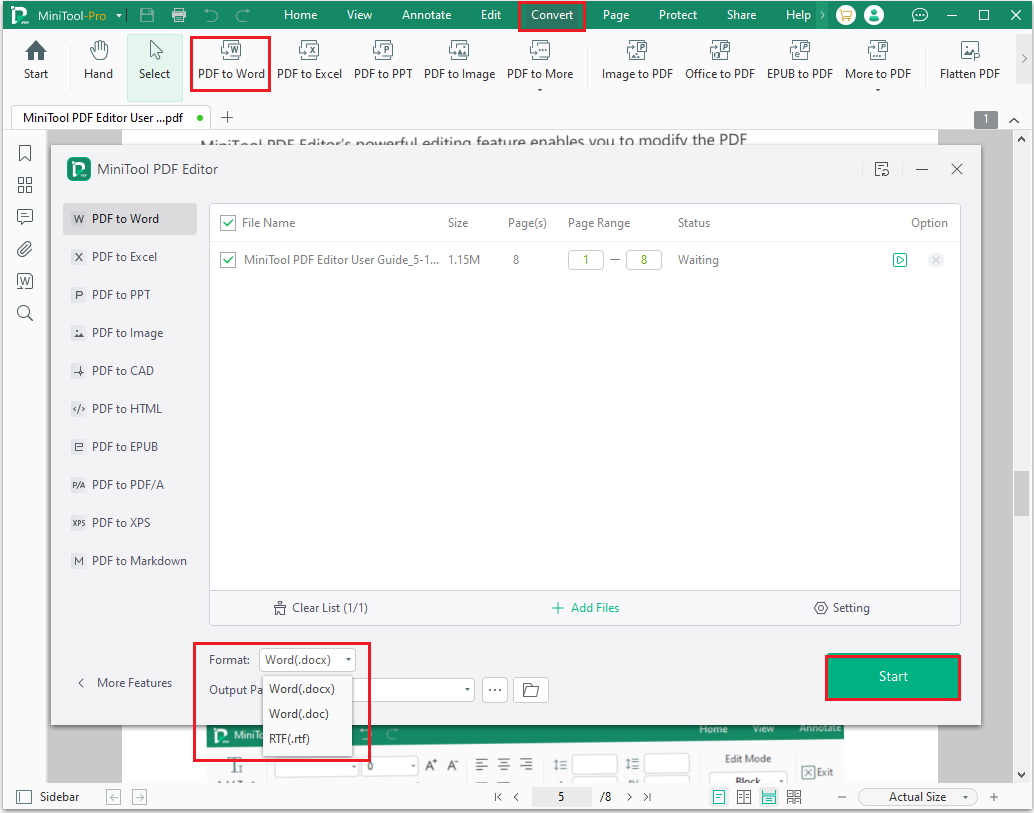Open comments panel in left sidebar
Screen dimensions: 1034x813
[25, 216]
